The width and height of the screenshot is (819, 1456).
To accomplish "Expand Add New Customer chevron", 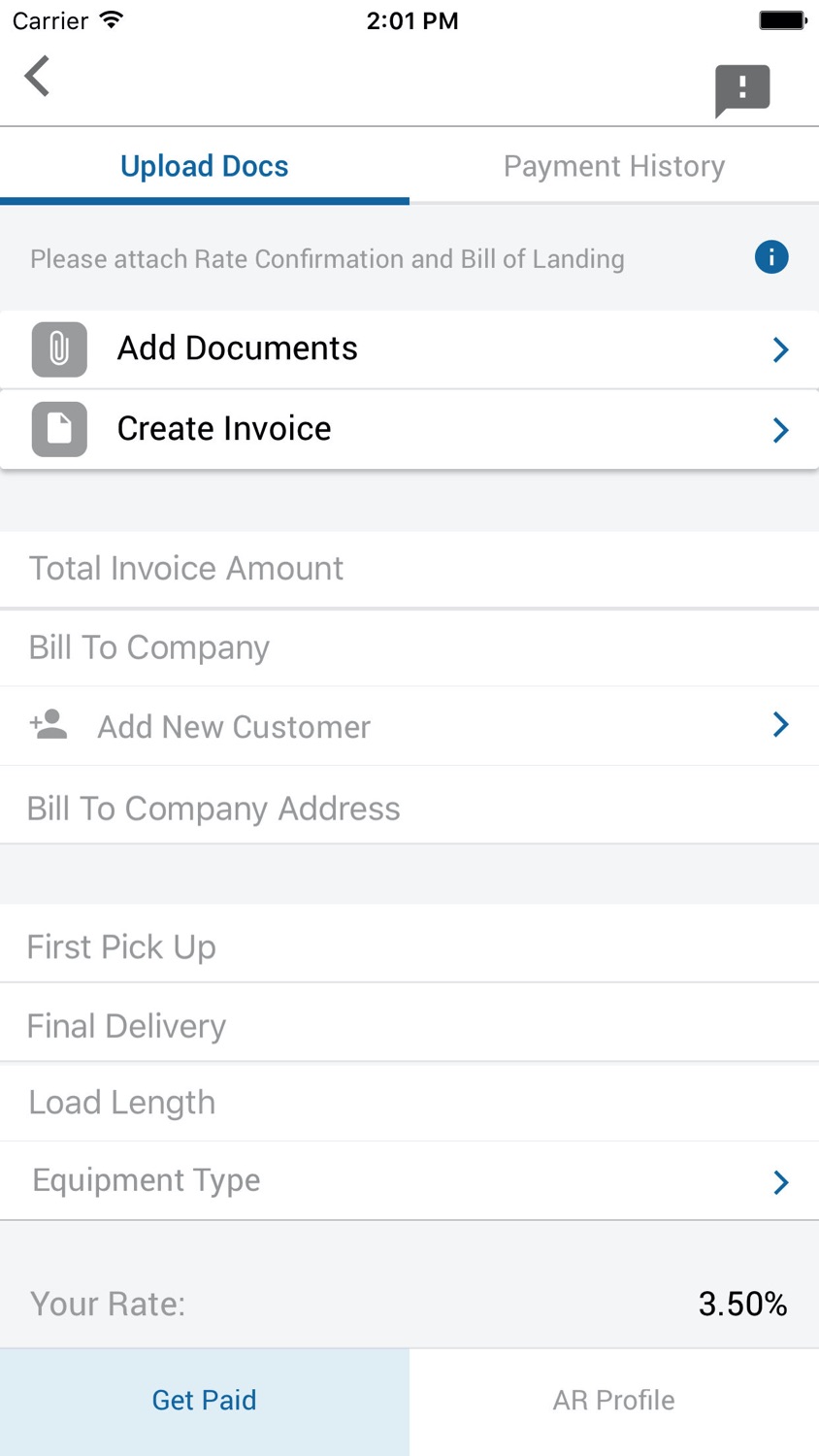I will pyautogui.click(x=780, y=724).
